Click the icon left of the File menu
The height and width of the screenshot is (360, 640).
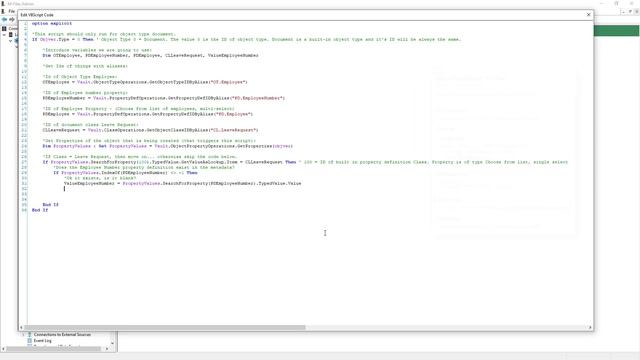point(3,11)
